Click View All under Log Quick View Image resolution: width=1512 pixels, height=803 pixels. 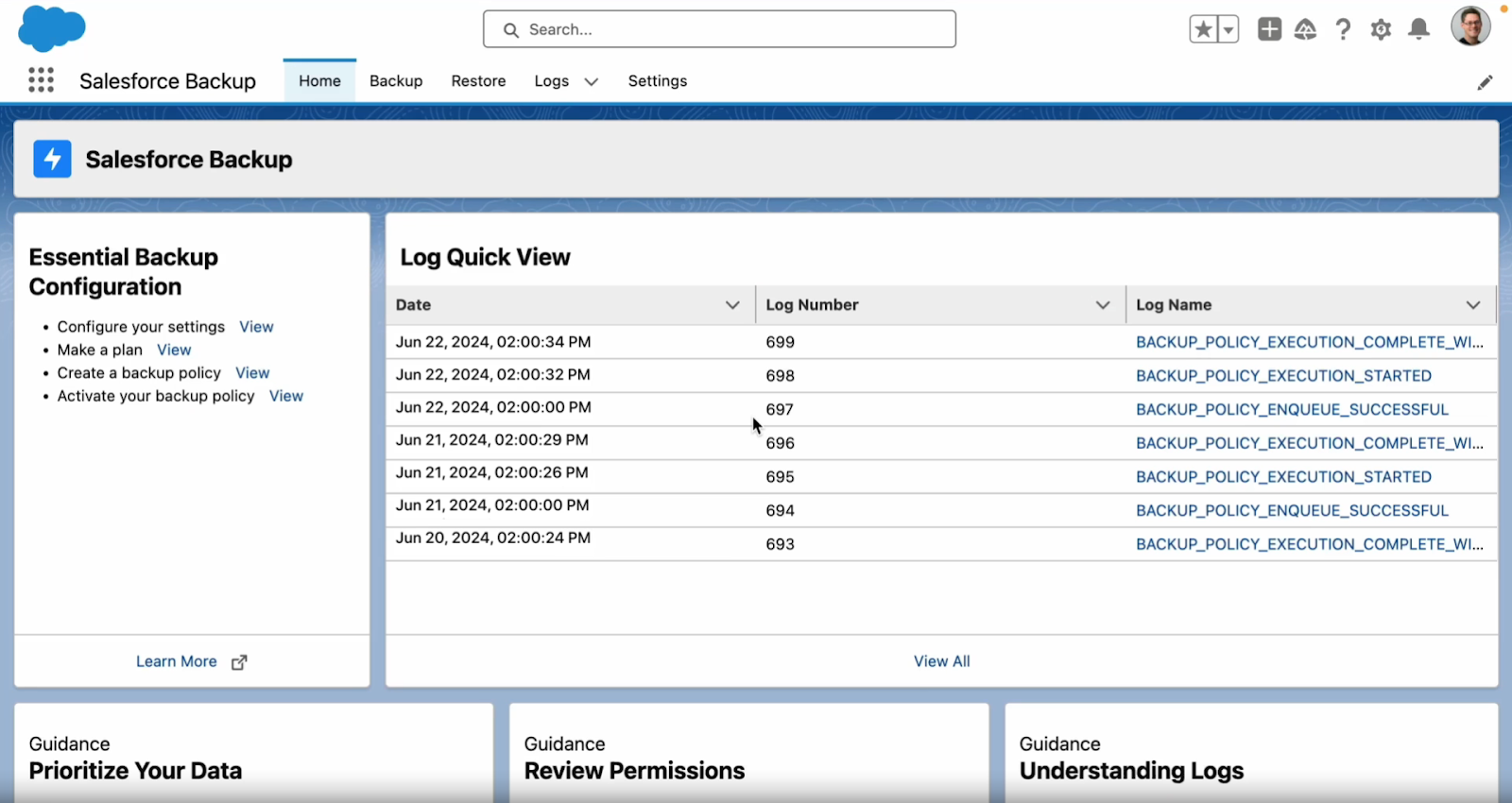click(x=942, y=661)
